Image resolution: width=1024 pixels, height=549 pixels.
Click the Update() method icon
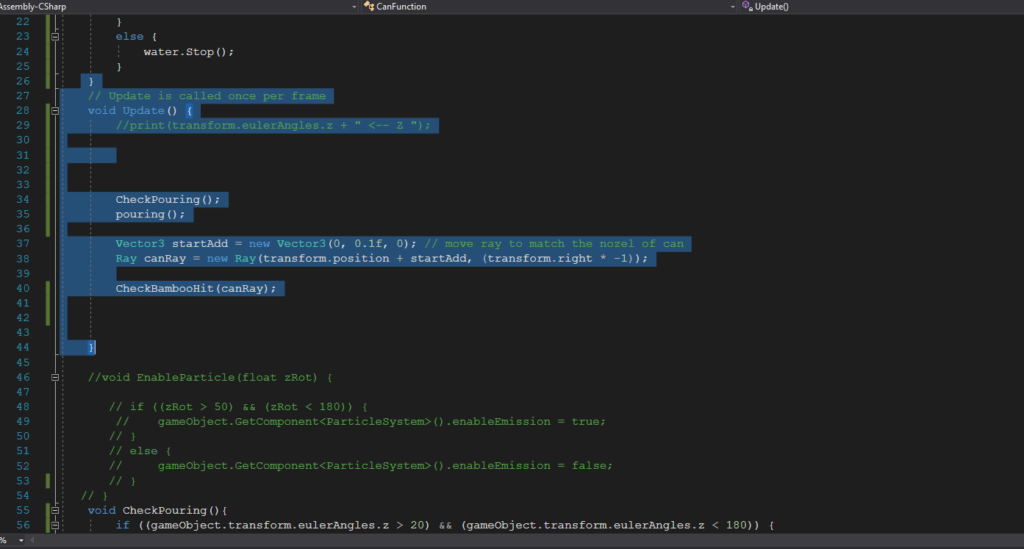pyautogui.click(x=747, y=7)
